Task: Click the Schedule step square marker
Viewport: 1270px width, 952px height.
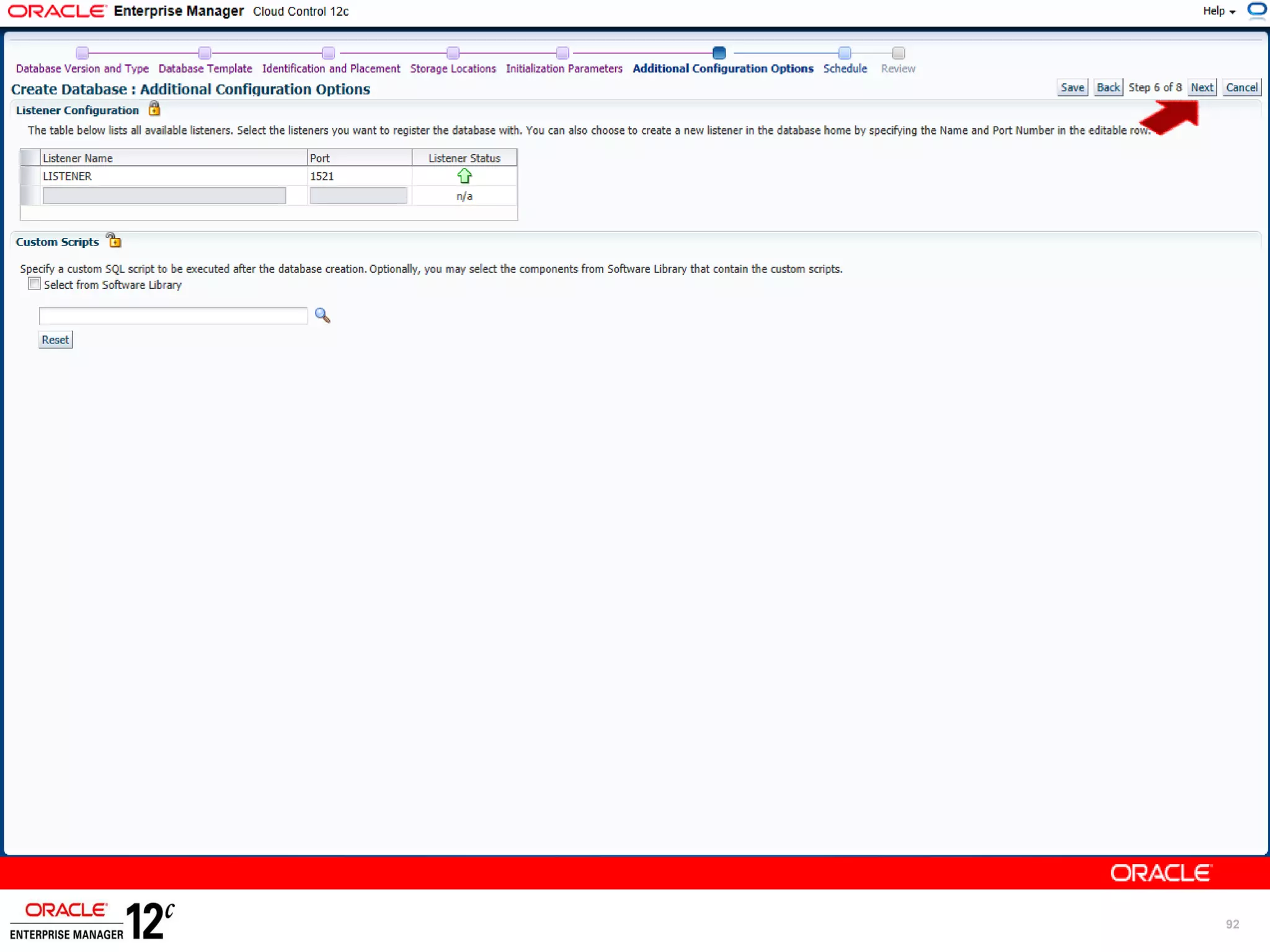Action: tap(845, 53)
